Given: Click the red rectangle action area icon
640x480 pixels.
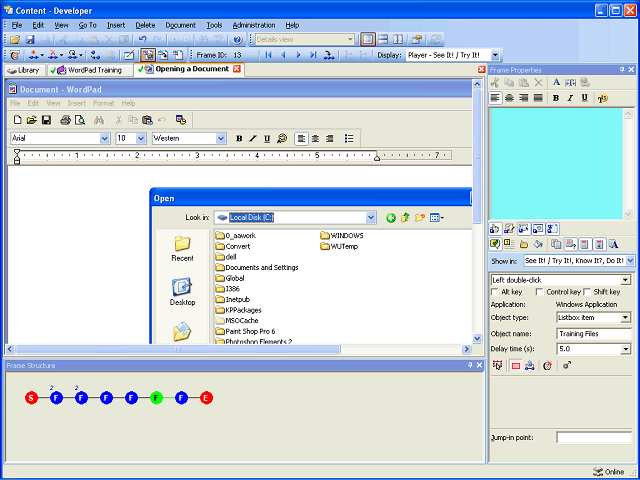Looking at the screenshot, I should 516,366.
